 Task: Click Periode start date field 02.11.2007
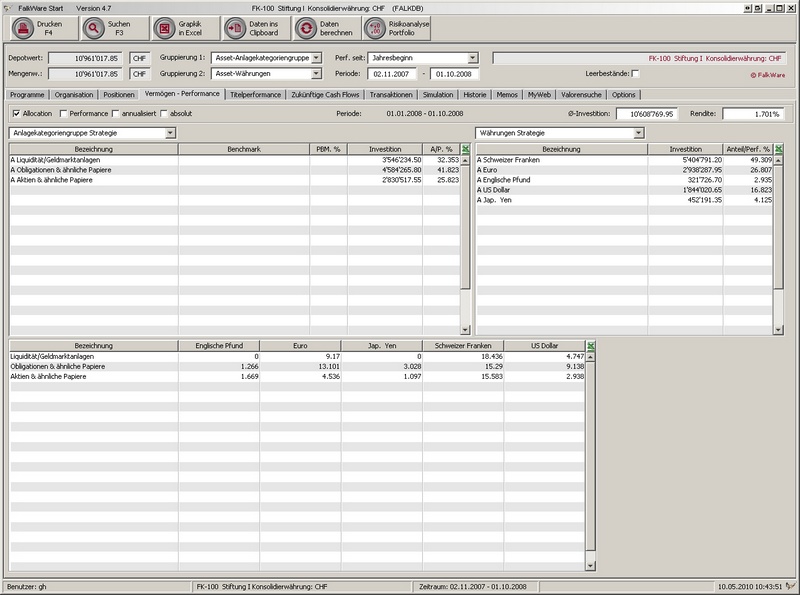click(x=391, y=74)
